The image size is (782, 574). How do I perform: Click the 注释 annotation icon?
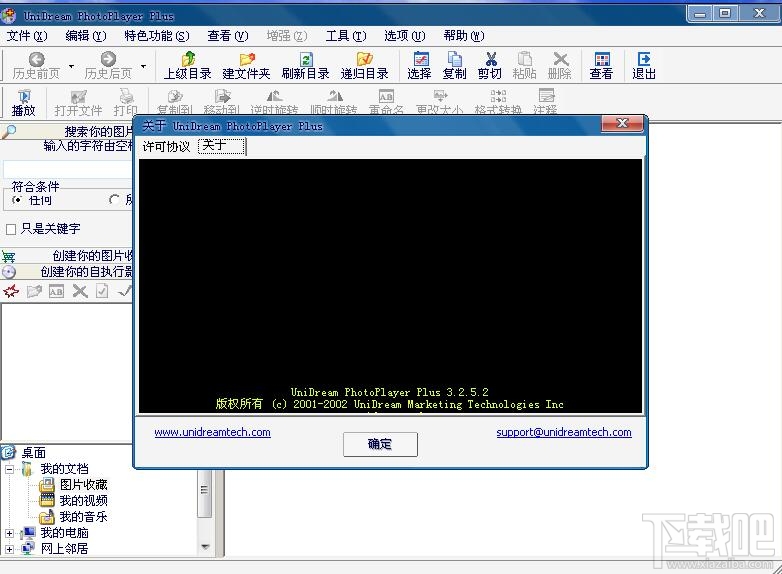tap(546, 95)
